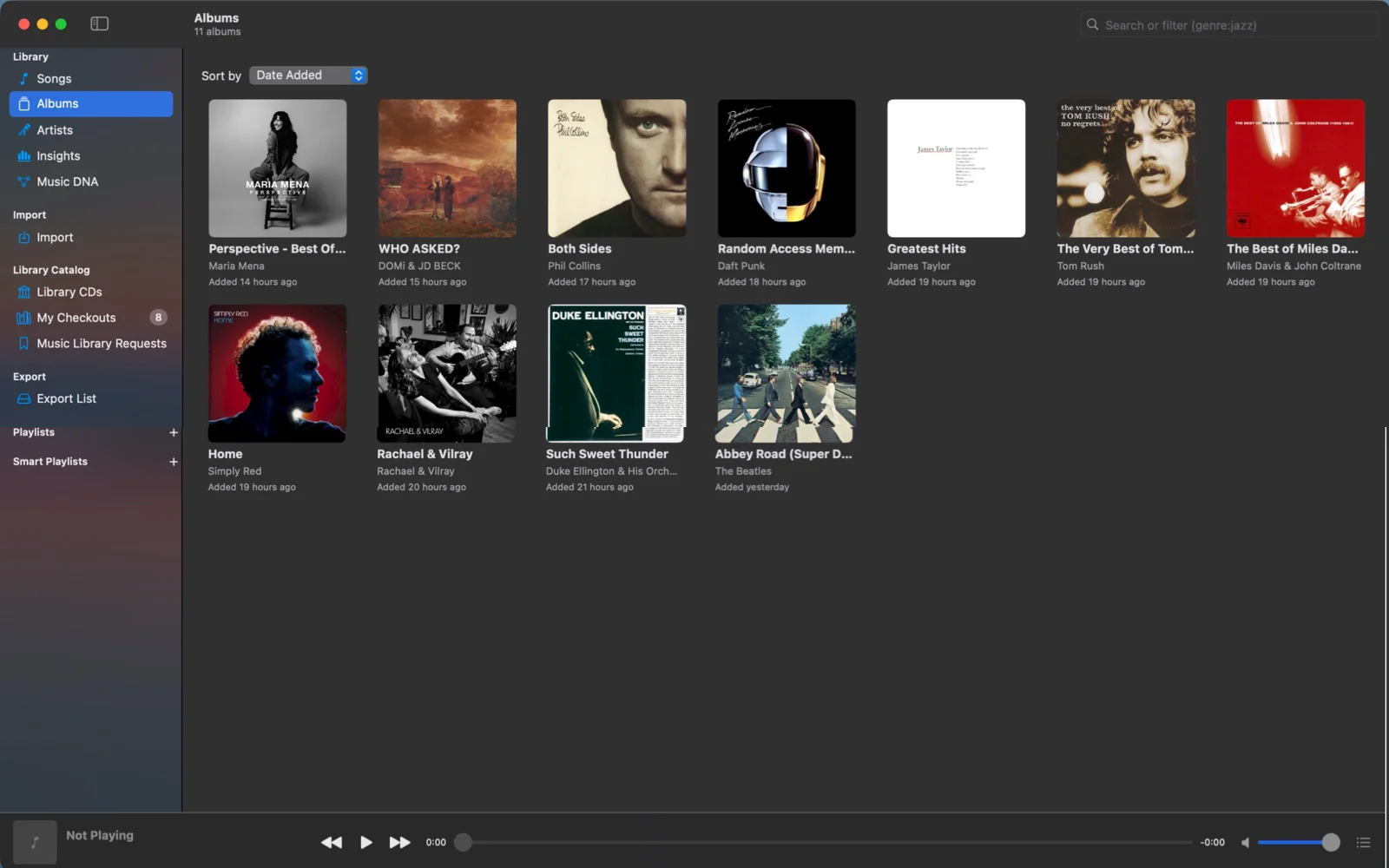Screen dimensions: 1389x868
Task: Start playback with the play button
Action: tap(366, 842)
